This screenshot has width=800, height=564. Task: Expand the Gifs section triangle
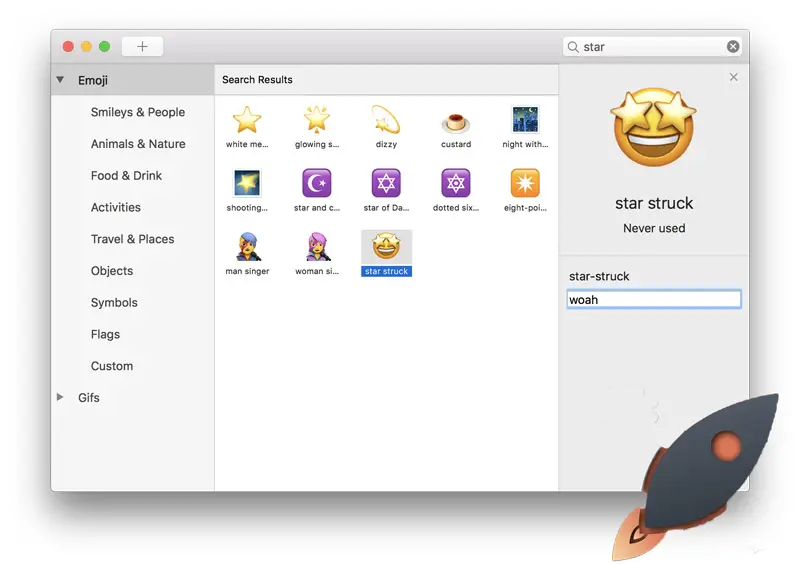click(60, 397)
